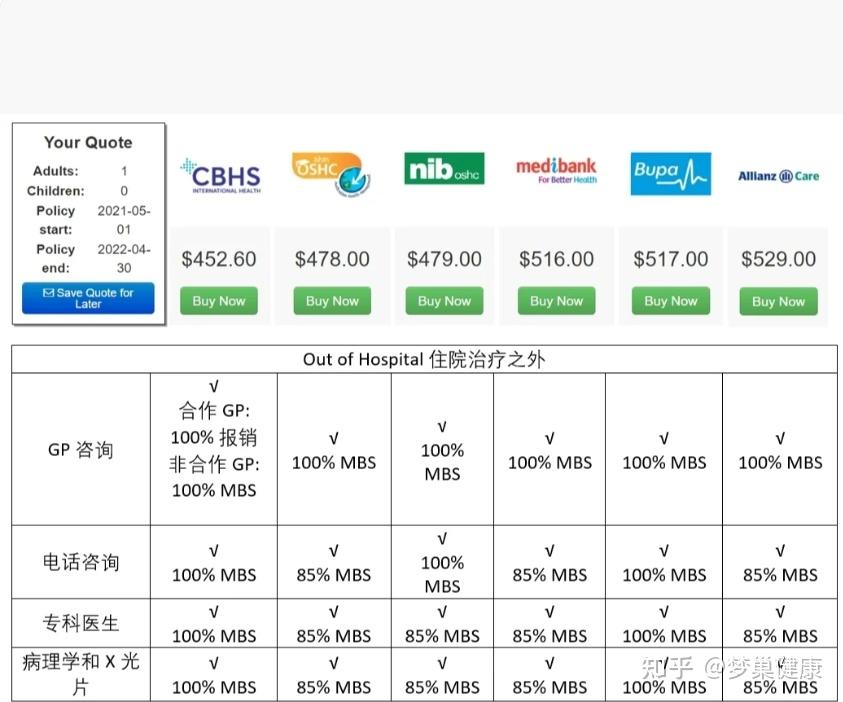This screenshot has height=702, width=843.
Task: Click the Children label in quote
Action: click(55, 191)
